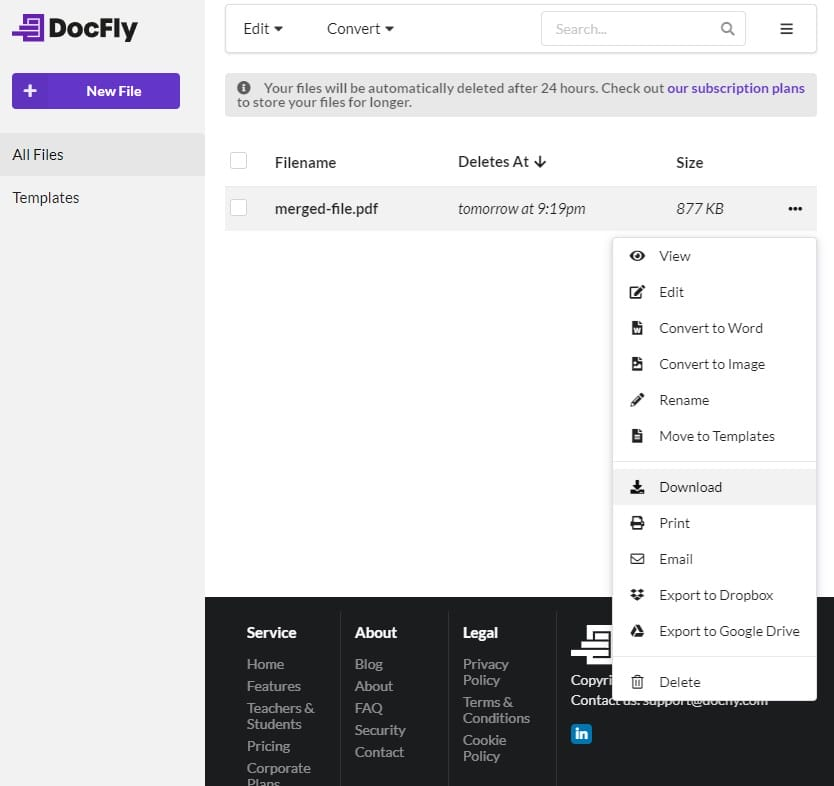Choose Edit in the context menu
The image size is (834, 786).
tap(714, 292)
